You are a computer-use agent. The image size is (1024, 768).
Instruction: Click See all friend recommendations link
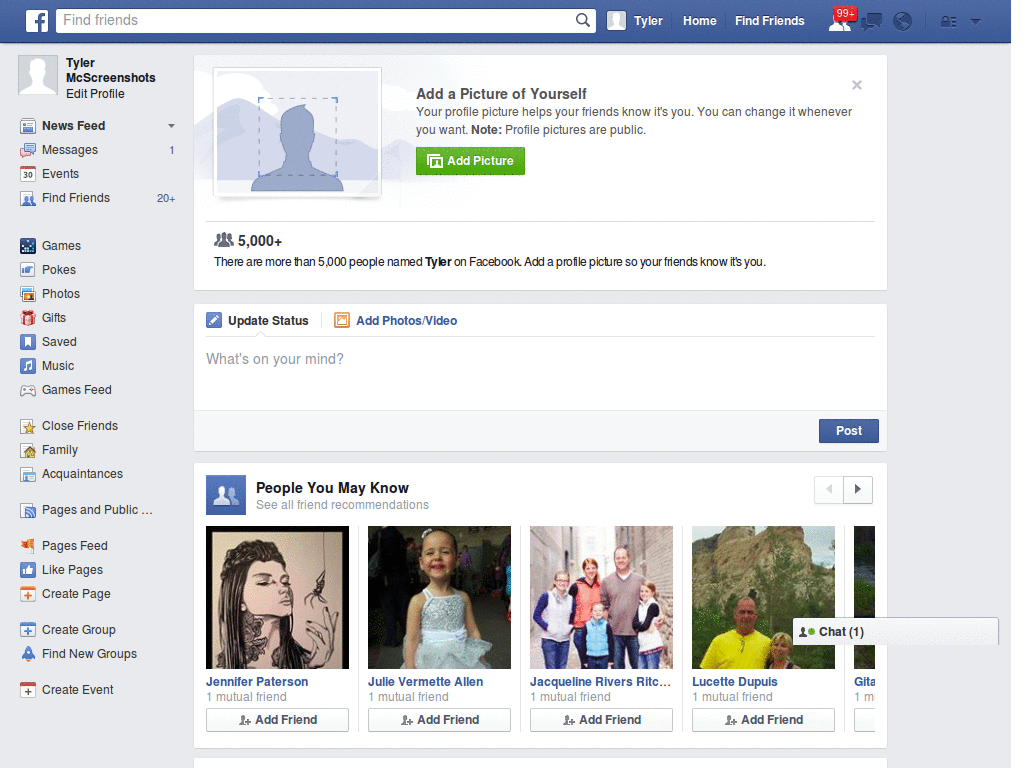[342, 505]
